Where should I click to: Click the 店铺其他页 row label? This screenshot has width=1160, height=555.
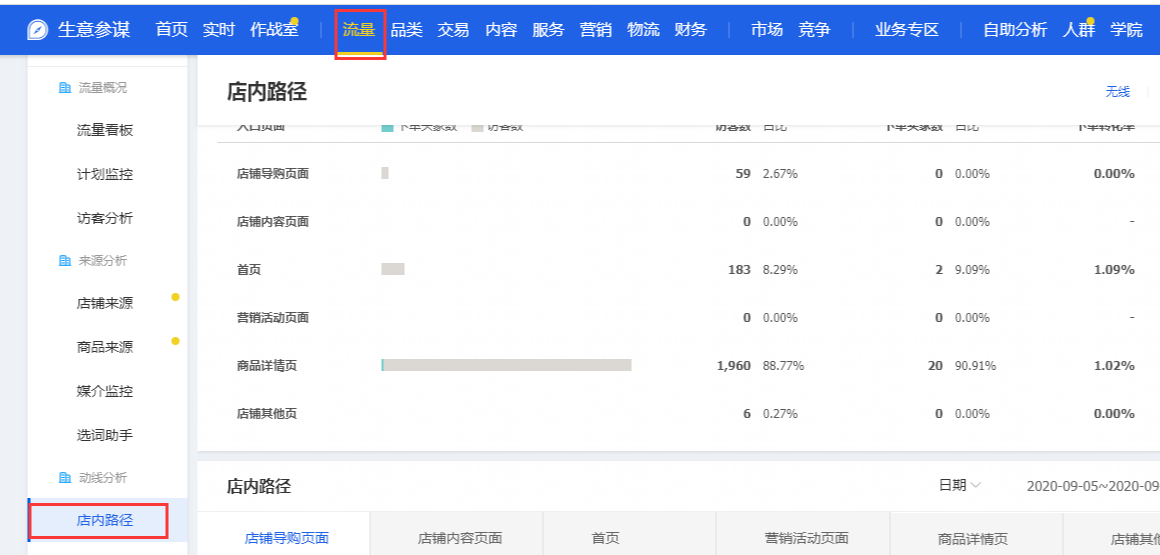(267, 414)
